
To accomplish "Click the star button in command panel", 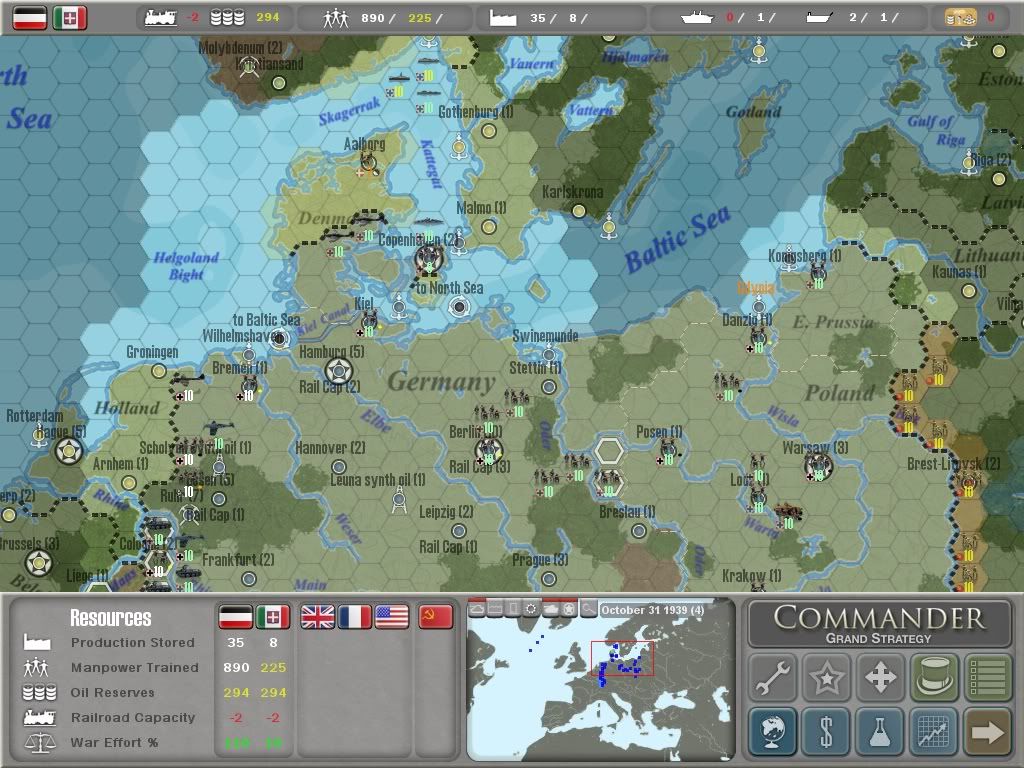I will (x=826, y=677).
